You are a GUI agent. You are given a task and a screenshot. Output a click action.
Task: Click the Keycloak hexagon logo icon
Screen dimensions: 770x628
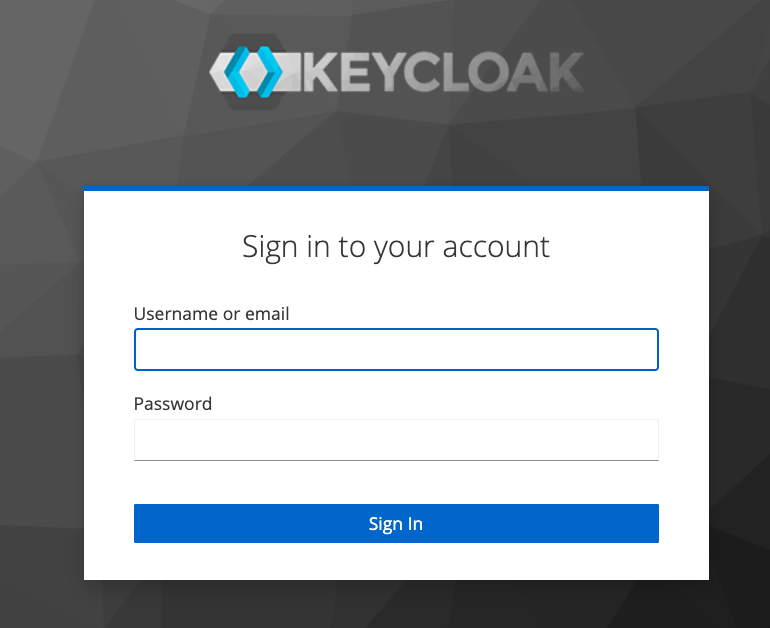coord(253,72)
